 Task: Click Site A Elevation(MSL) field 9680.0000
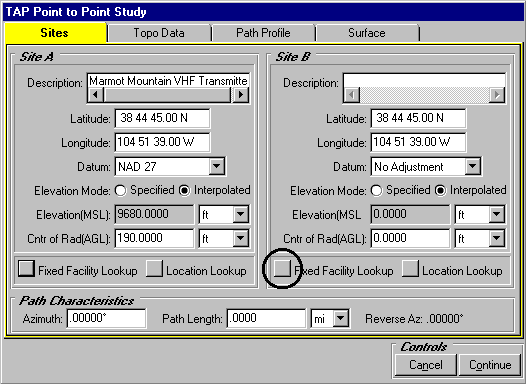(154, 214)
